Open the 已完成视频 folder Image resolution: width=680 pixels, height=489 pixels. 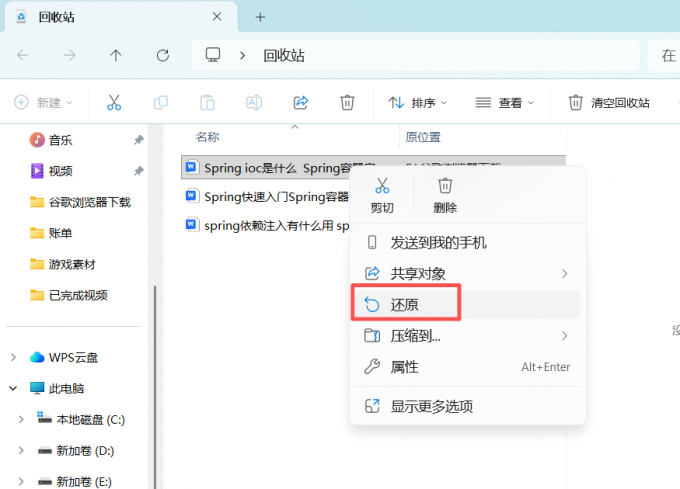[69, 295]
